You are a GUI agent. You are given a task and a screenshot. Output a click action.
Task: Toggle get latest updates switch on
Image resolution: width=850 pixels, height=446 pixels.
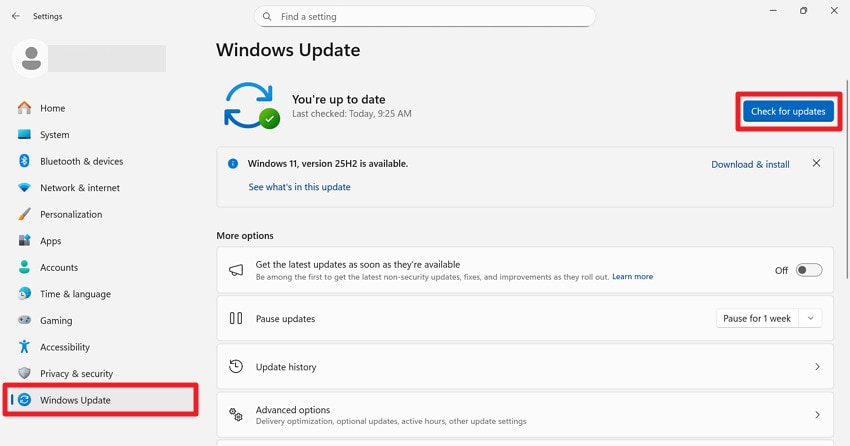point(809,270)
